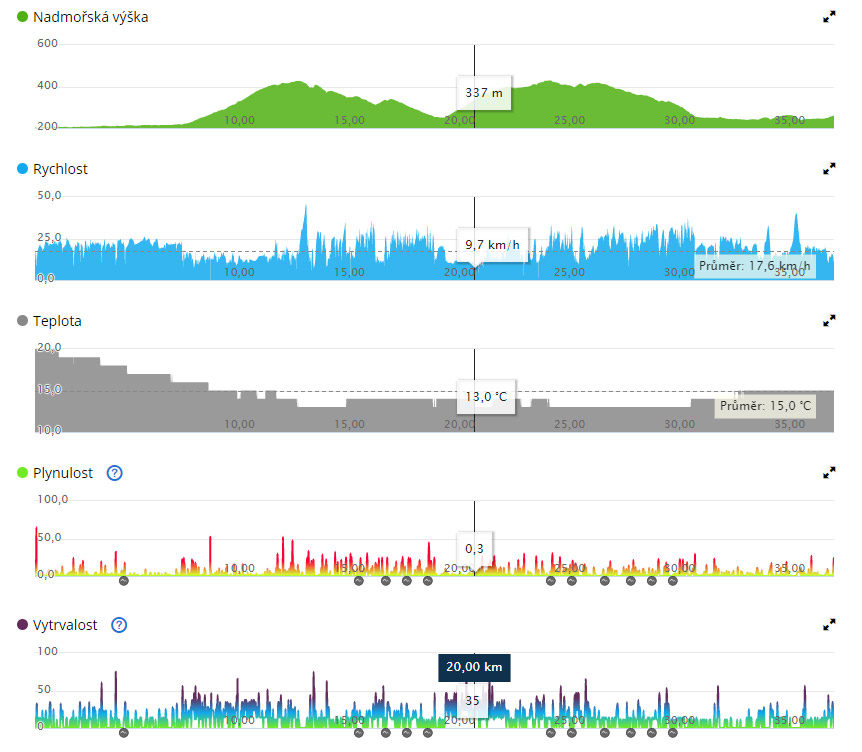The height and width of the screenshot is (752, 862).
Task: Click first marker icon below Plynulost chart
Action: [124, 580]
